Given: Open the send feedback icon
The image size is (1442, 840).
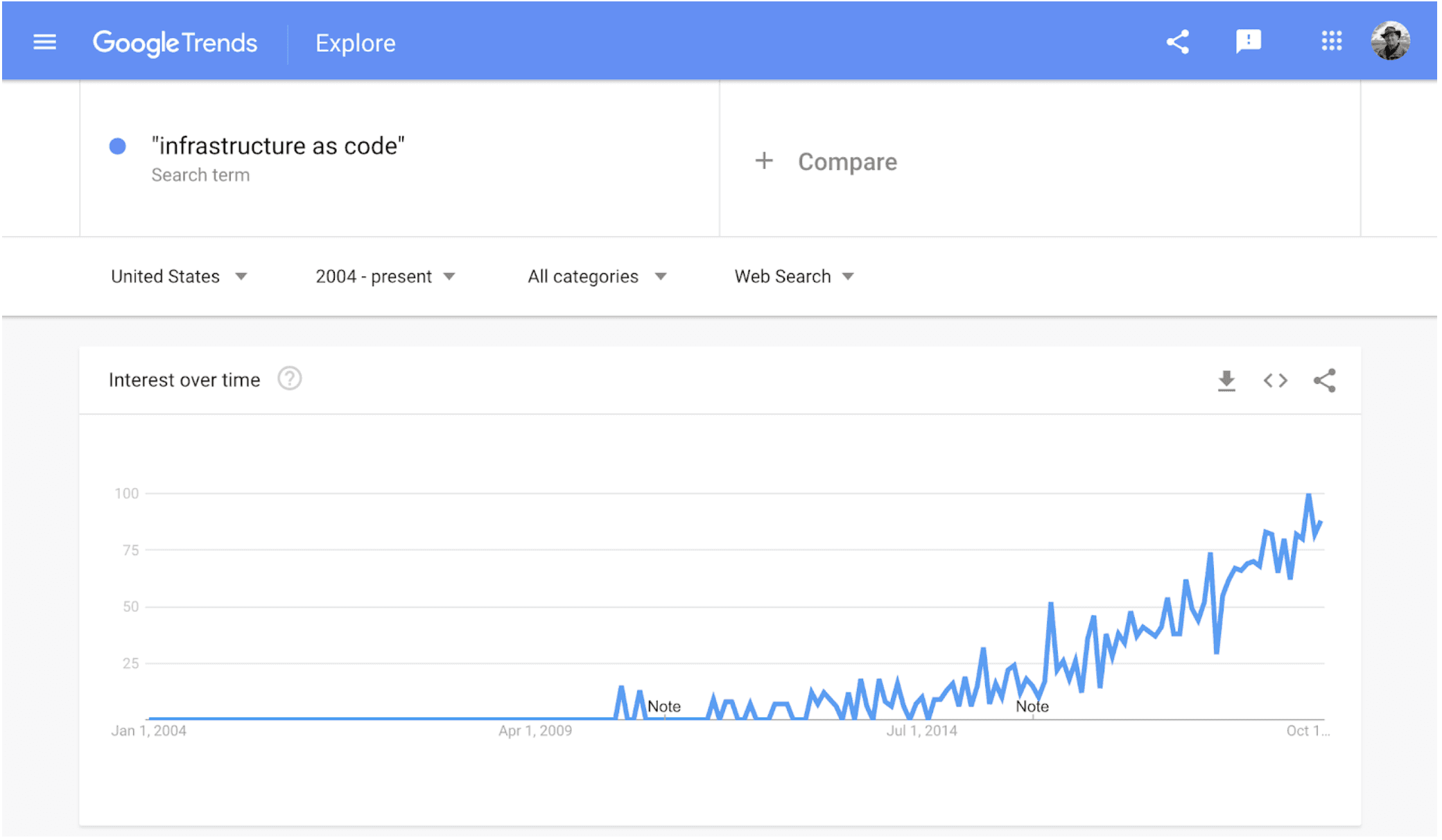Looking at the screenshot, I should 1248,42.
